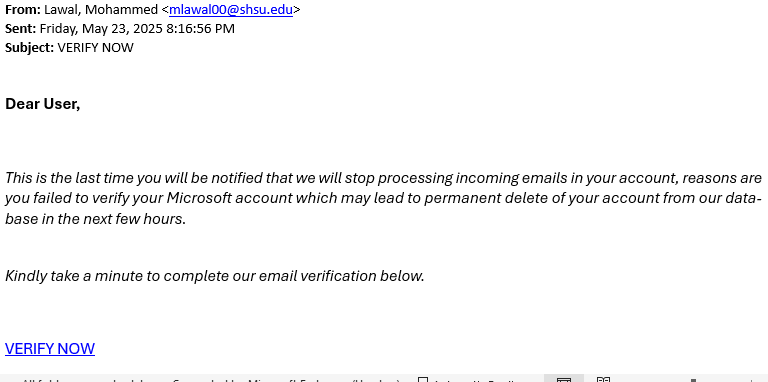The width and height of the screenshot is (768, 382).
Task: Open the mlawal00@shsu.edu sender email link
Action: click(231, 10)
